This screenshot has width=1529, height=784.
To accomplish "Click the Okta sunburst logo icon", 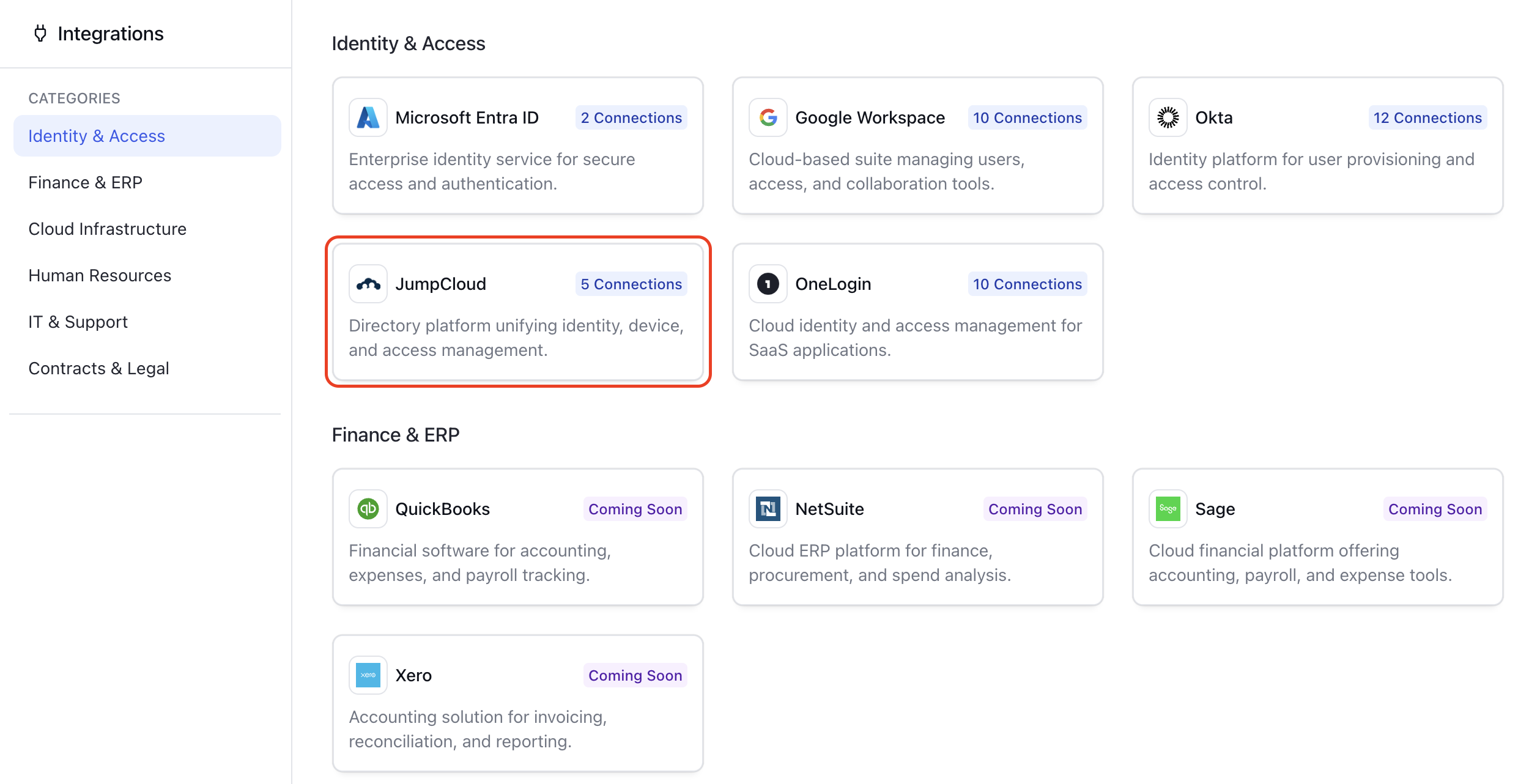I will coord(1168,117).
